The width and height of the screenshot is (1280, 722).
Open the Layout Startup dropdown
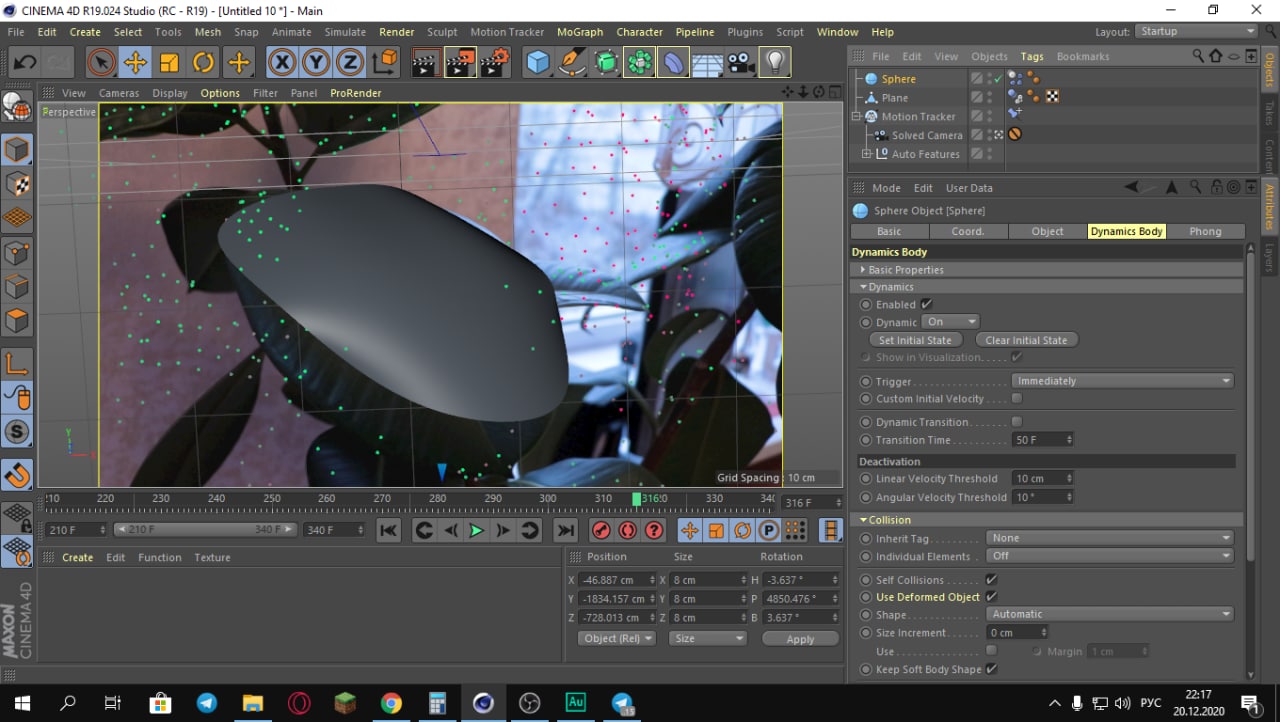(x=1196, y=32)
